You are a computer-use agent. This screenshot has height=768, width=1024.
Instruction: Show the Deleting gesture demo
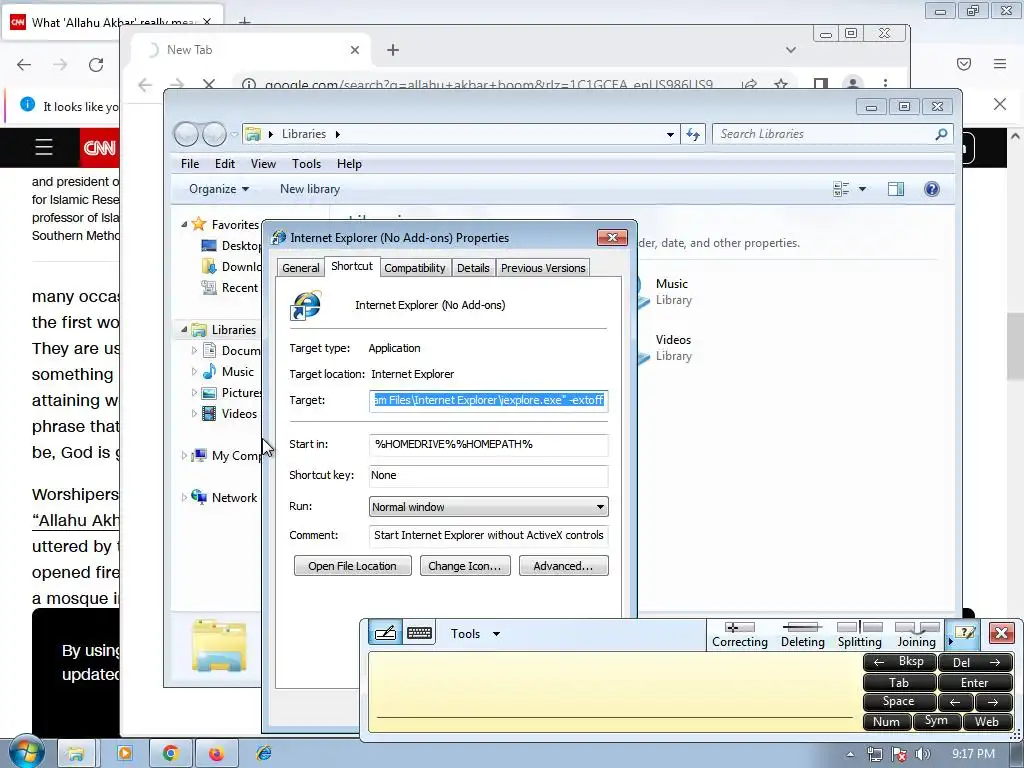[802, 635]
